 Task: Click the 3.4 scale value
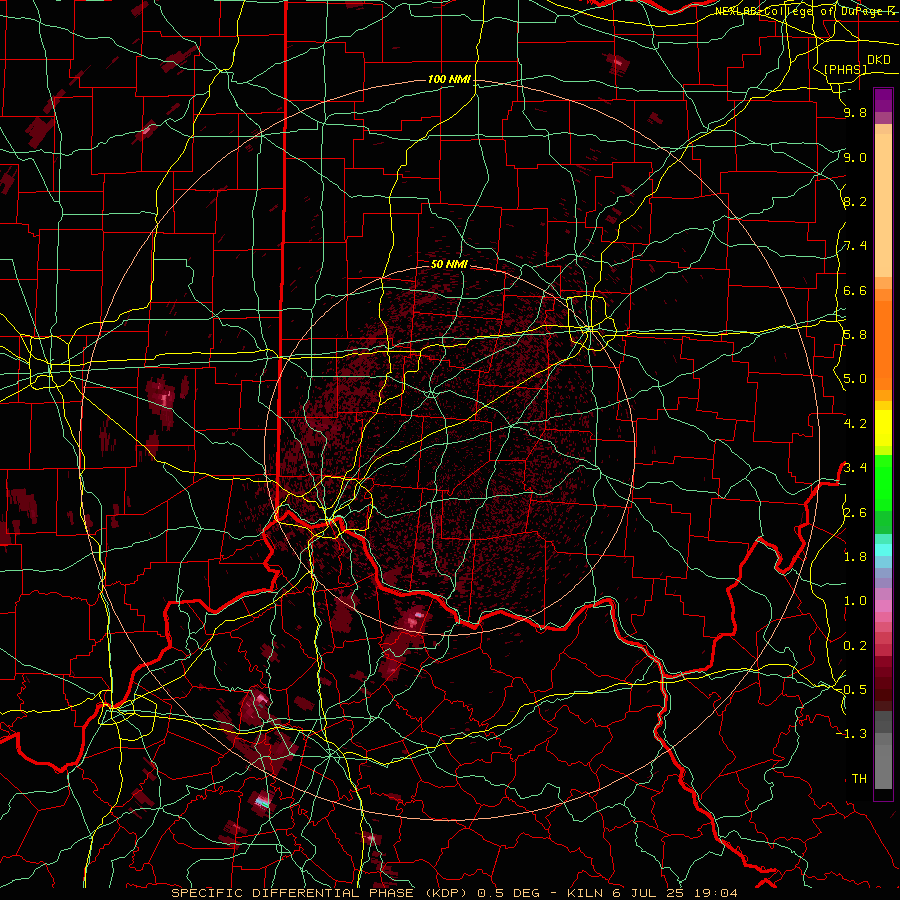[x=855, y=468]
